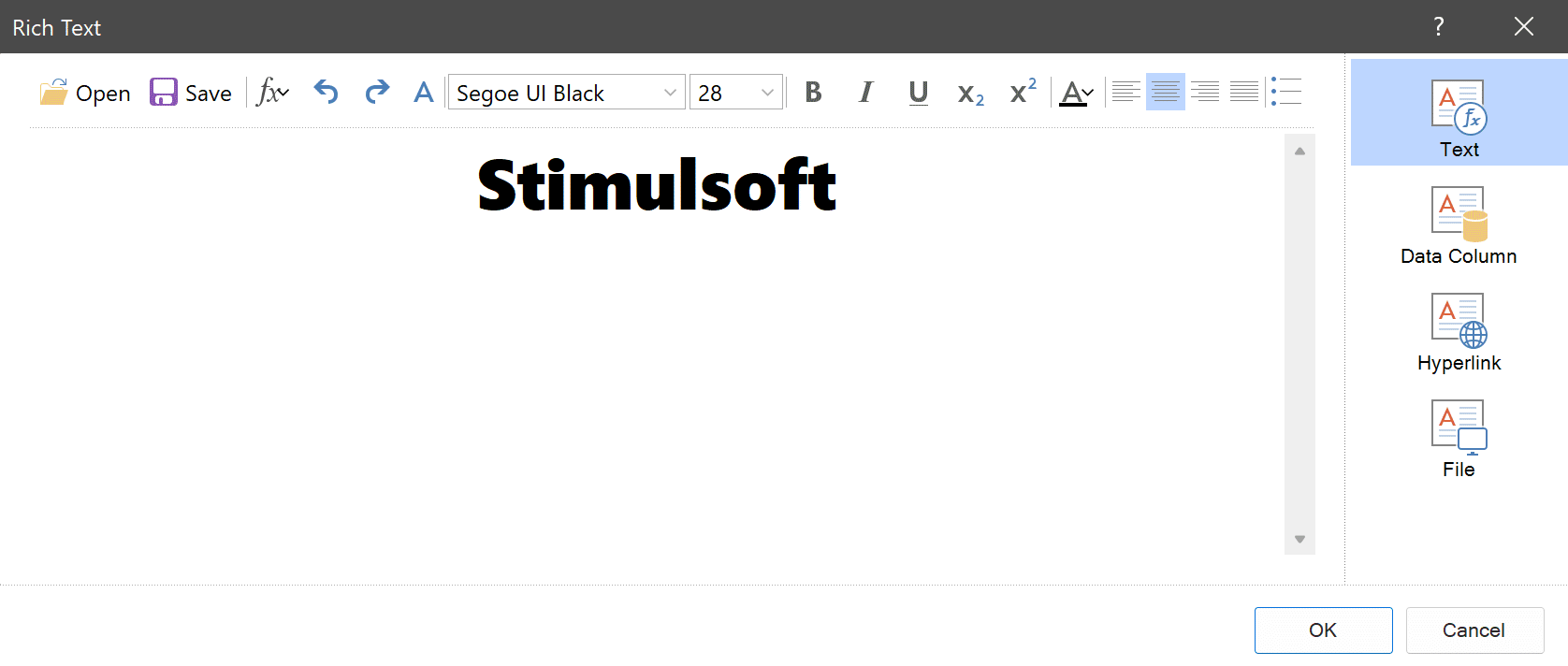The image size is (1568, 666).
Task: Toggle subscript formatting
Action: (x=971, y=93)
